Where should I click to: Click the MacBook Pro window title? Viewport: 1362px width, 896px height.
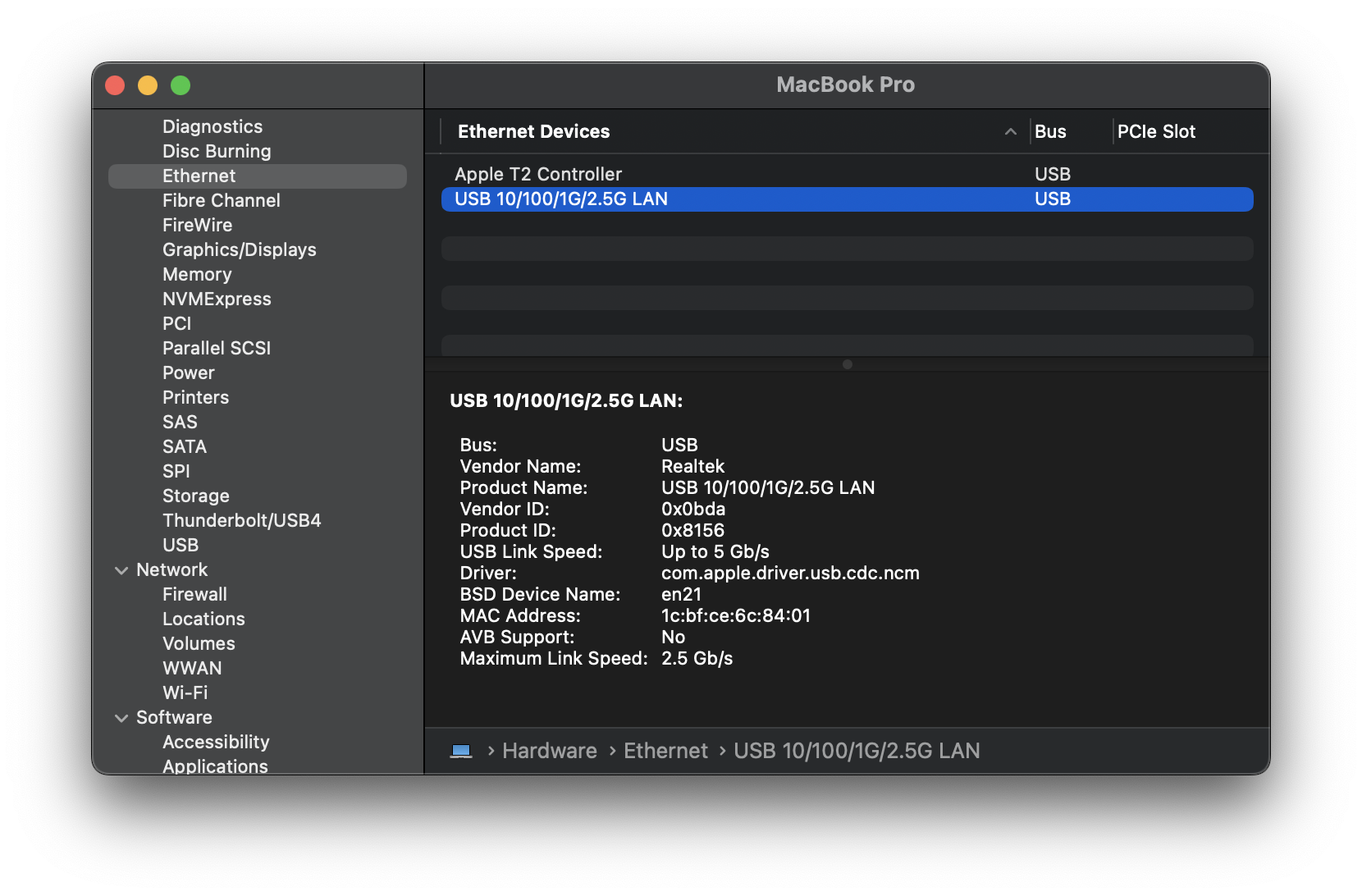tap(846, 85)
